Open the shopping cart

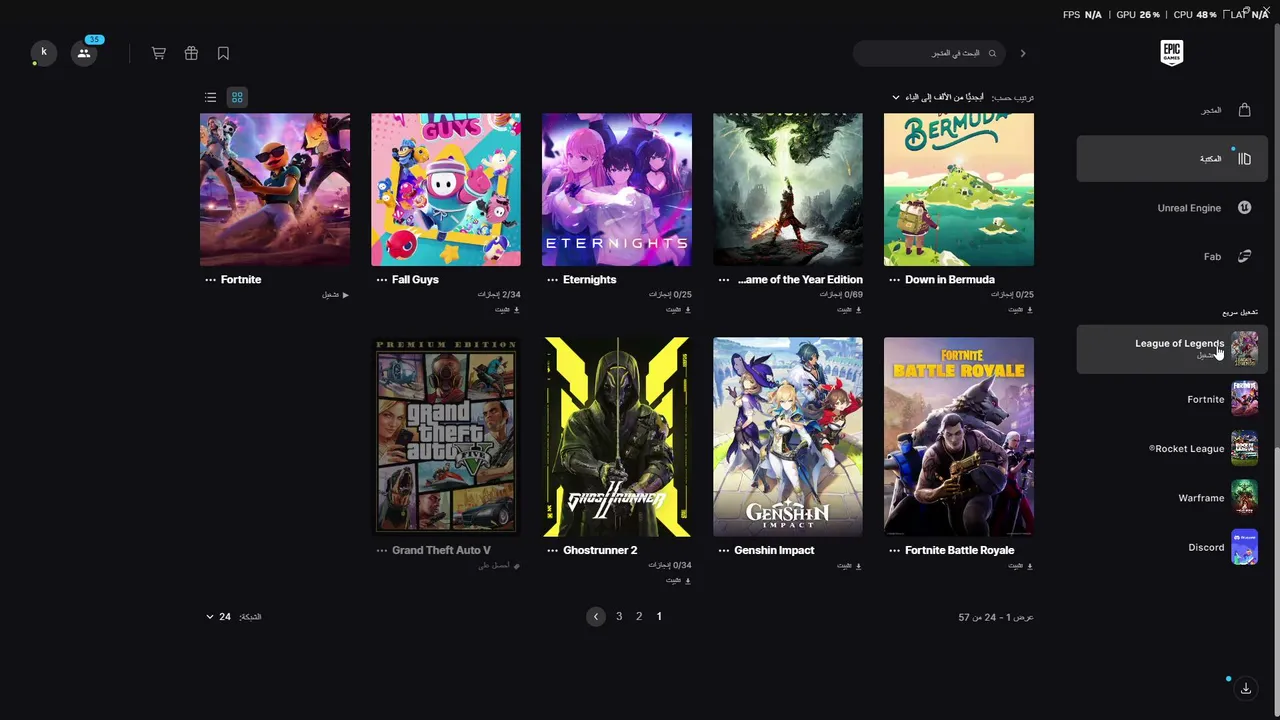(x=158, y=53)
